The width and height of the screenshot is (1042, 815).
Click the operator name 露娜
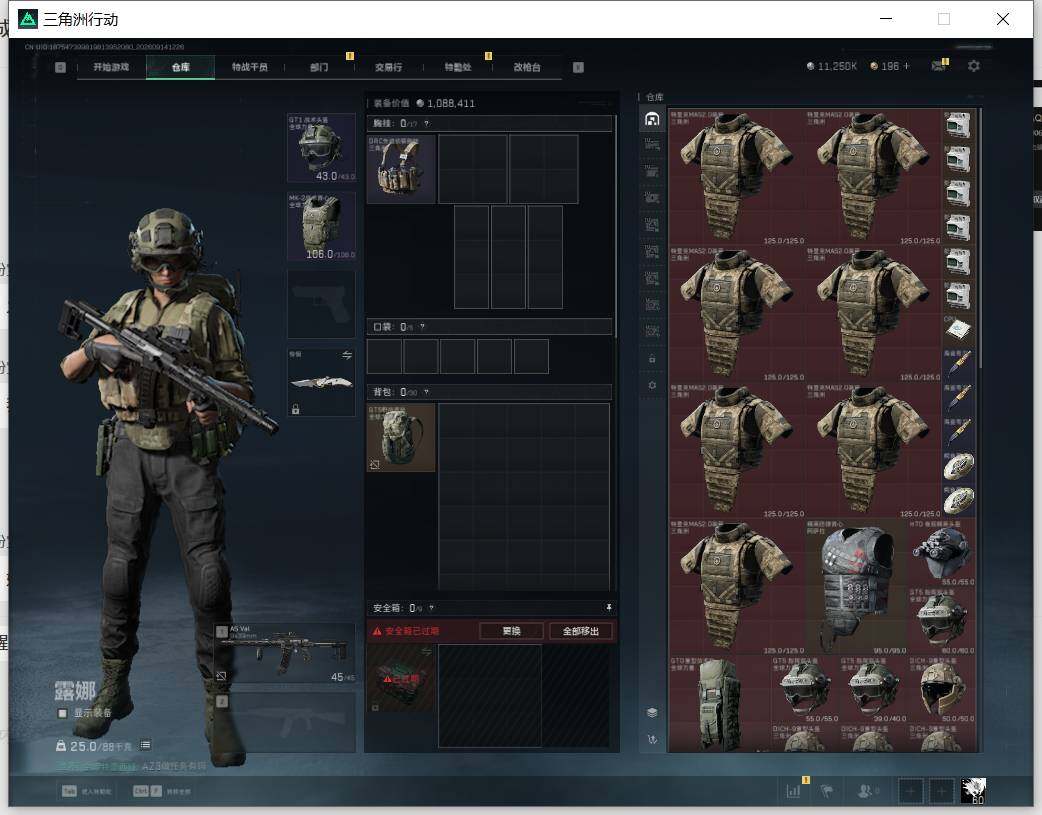[x=75, y=691]
